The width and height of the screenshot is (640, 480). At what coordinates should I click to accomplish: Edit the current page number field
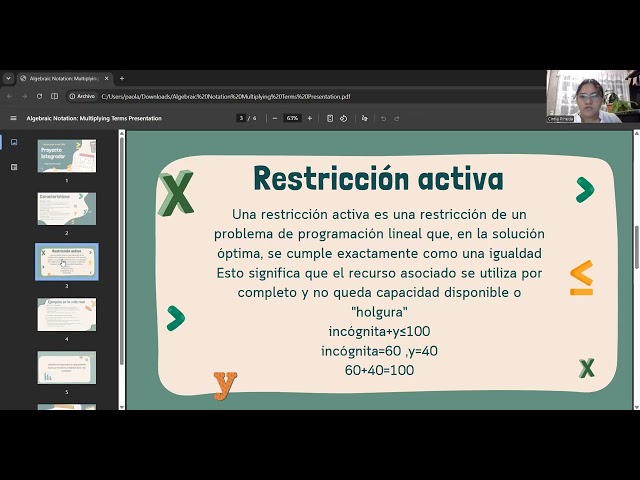(241, 118)
